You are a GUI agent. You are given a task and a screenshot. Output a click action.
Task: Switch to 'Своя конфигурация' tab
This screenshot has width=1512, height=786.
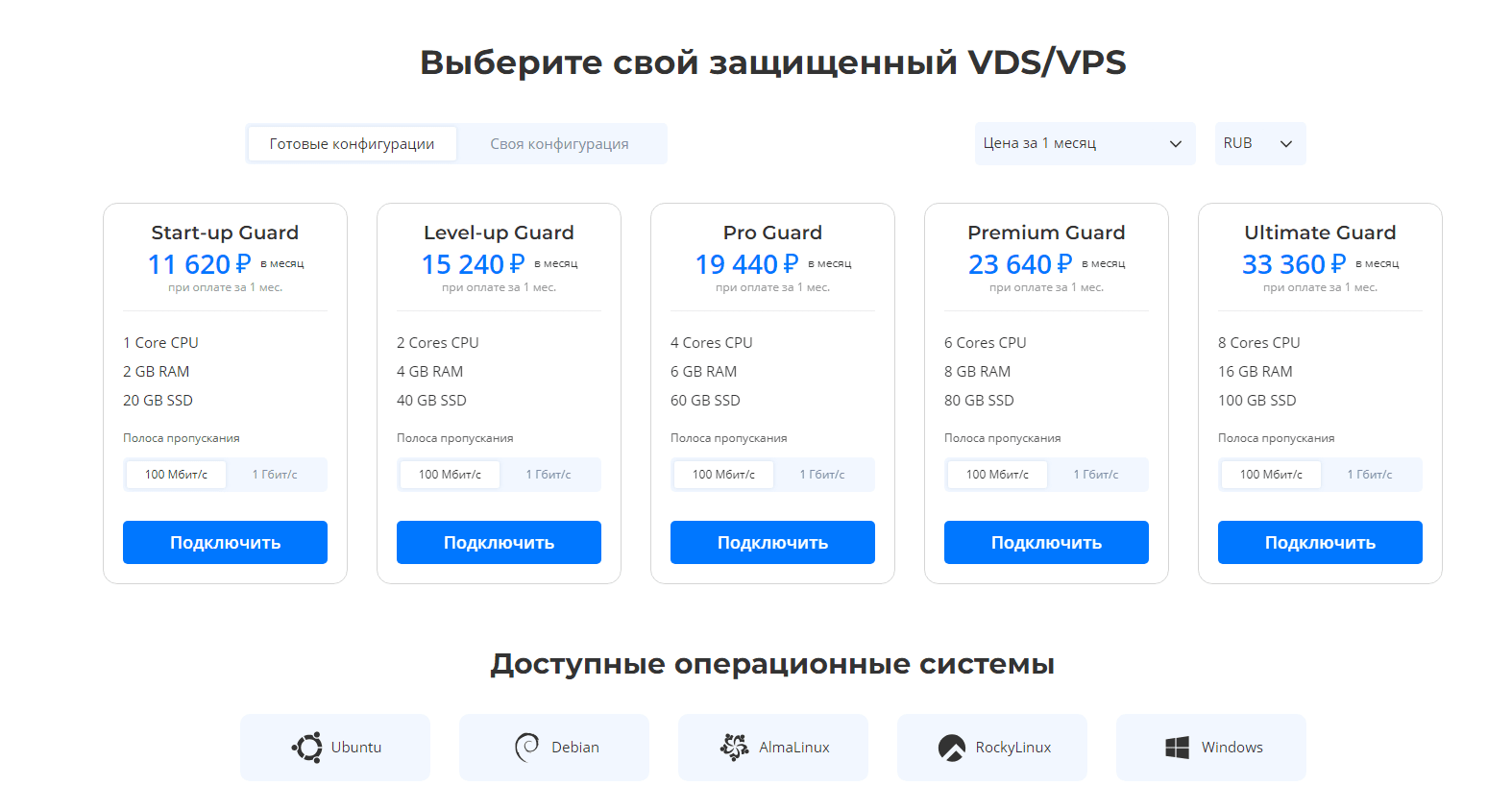[559, 144]
